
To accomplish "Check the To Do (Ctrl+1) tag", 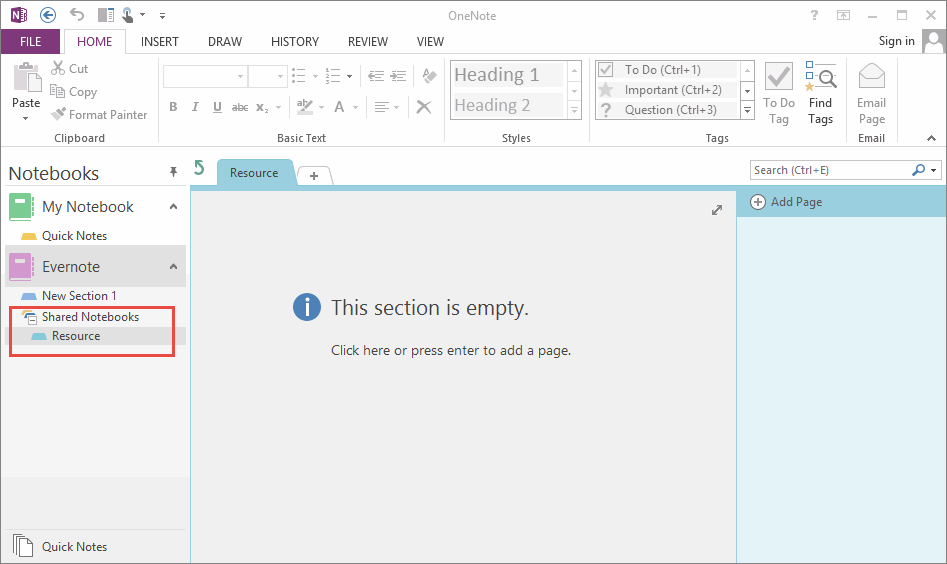I will coord(667,69).
